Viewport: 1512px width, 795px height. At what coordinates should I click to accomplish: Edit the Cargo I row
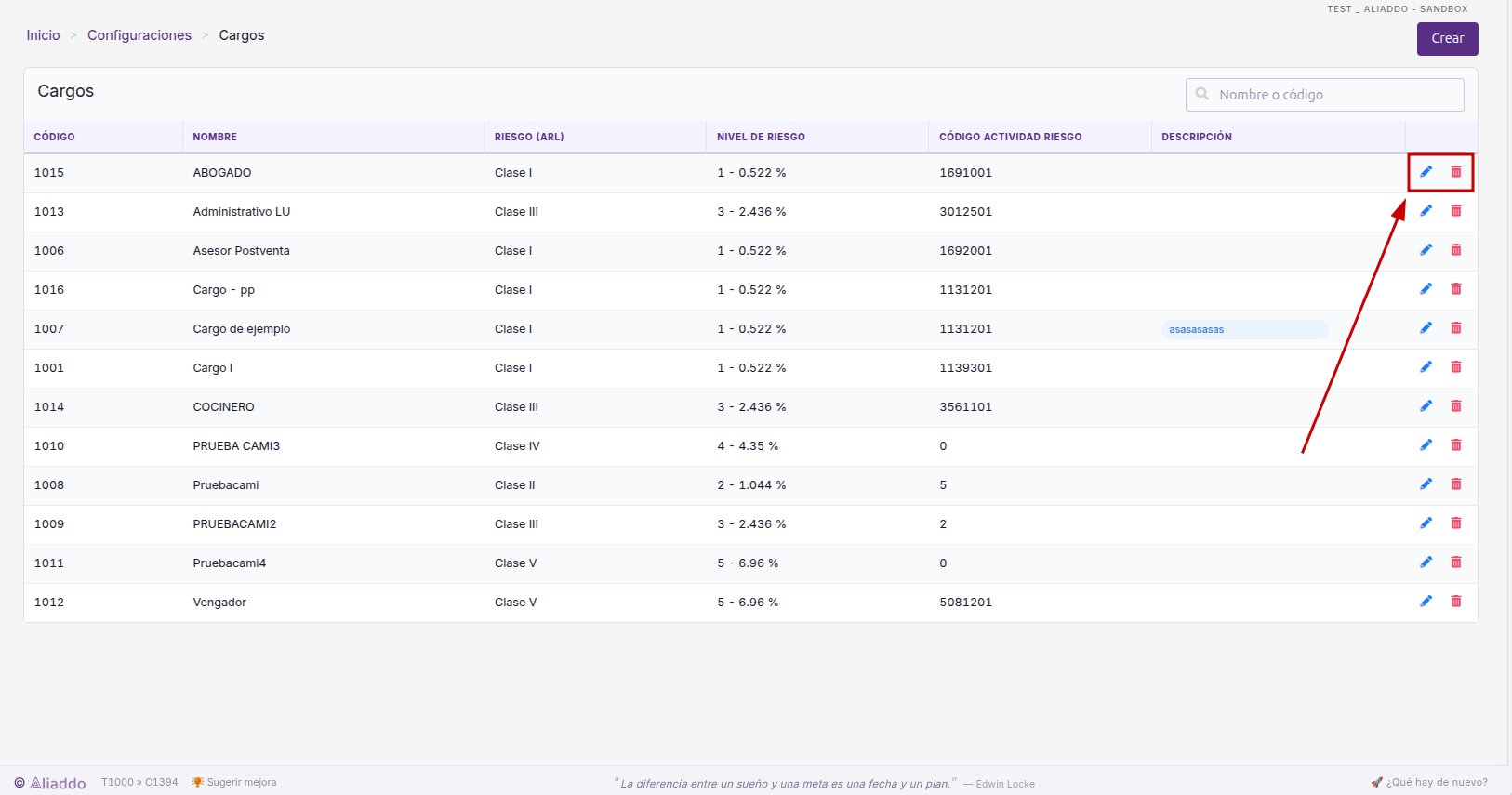coord(1426,367)
